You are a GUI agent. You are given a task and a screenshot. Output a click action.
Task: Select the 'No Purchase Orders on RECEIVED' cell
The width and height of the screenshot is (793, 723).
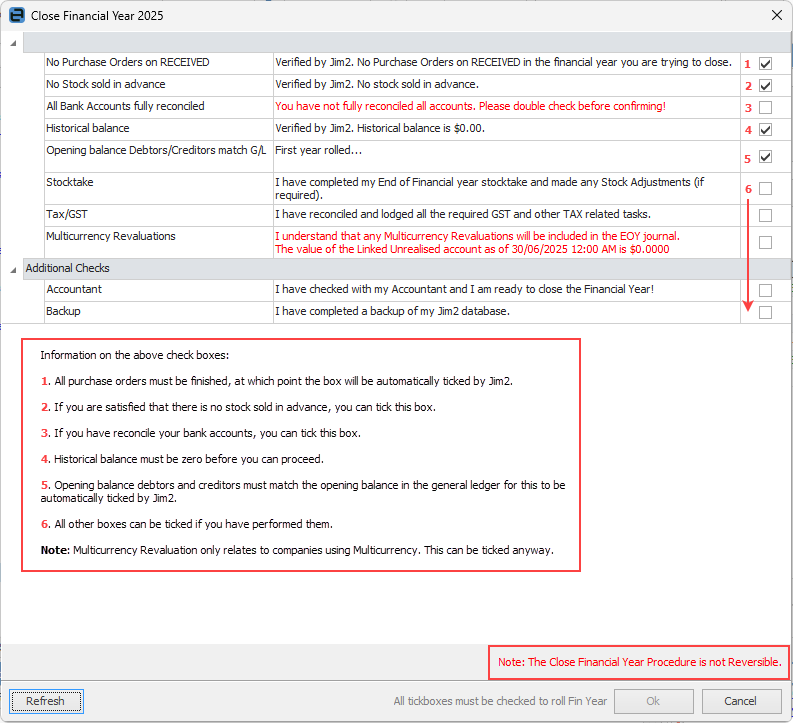point(159,64)
